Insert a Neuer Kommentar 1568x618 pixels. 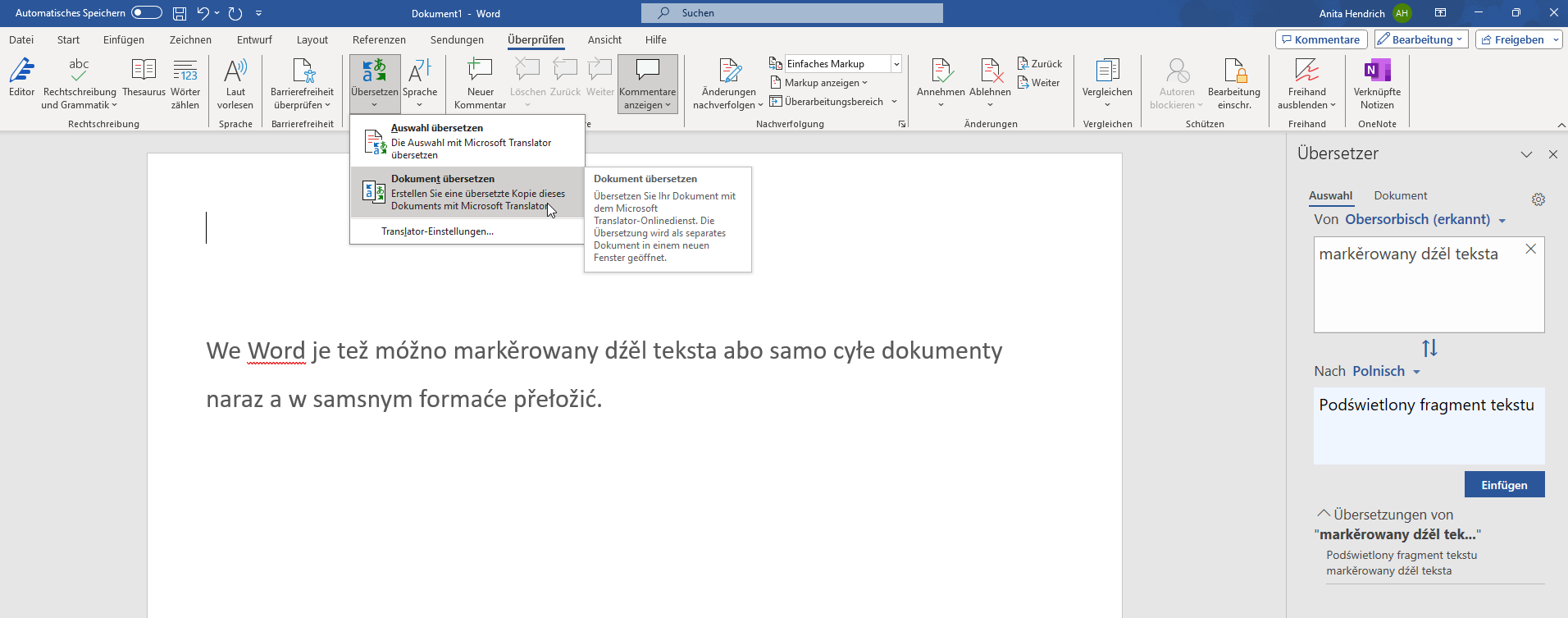480,84
